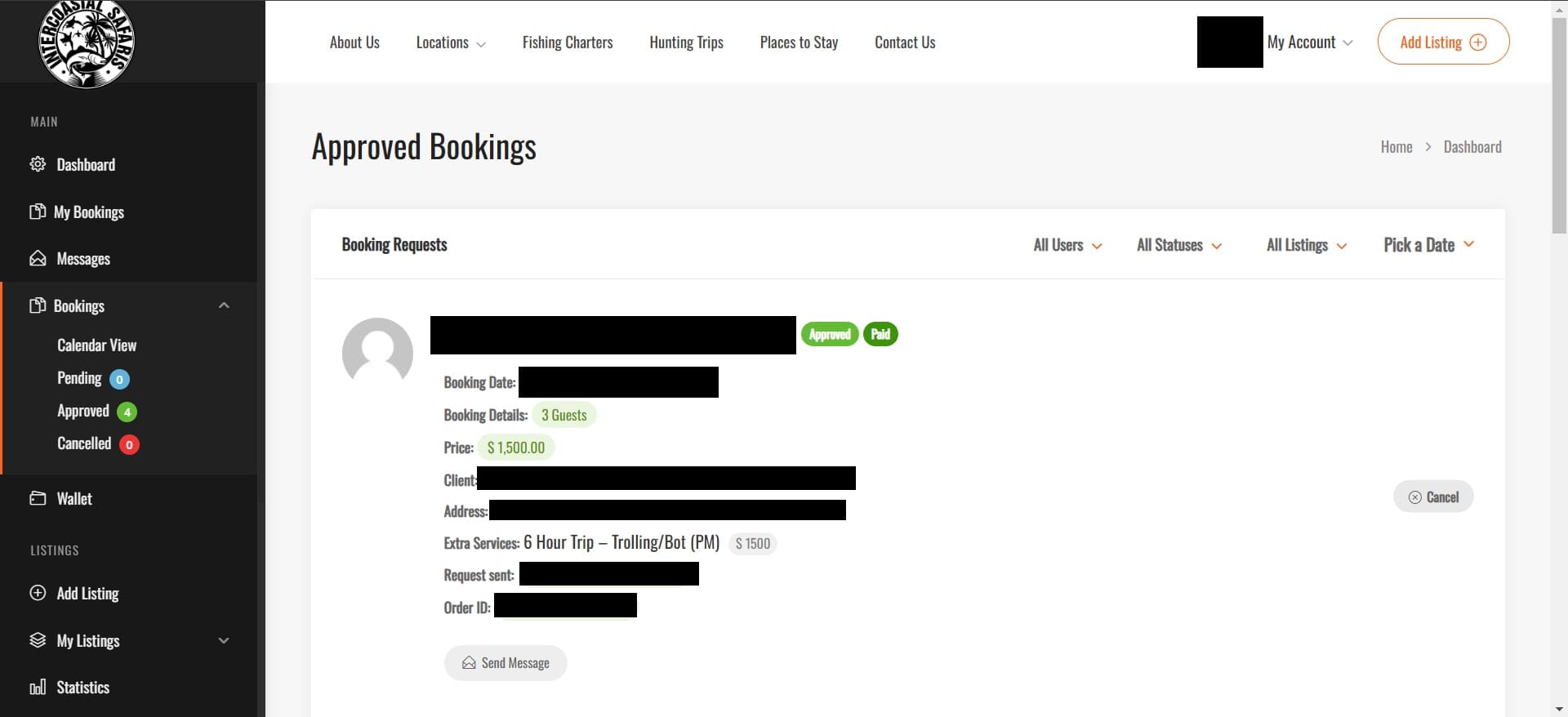The width and height of the screenshot is (1568, 717).
Task: Open the Locations menu in top navigation
Action: click(x=451, y=42)
